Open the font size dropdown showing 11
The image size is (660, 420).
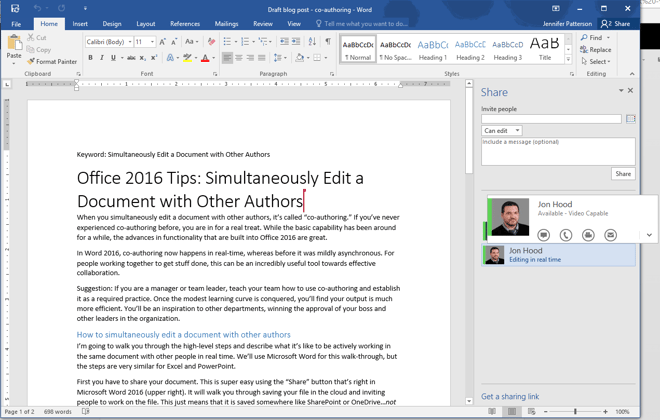pyautogui.click(x=152, y=42)
